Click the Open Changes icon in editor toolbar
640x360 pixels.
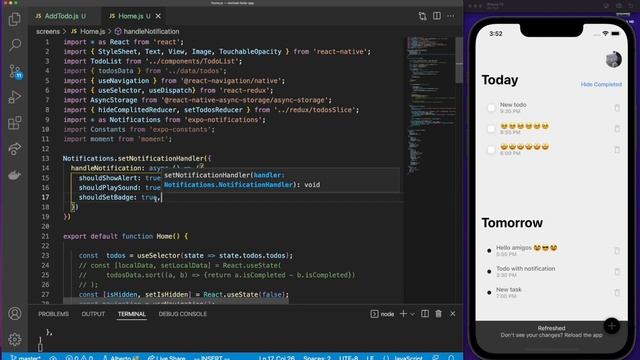422,16
